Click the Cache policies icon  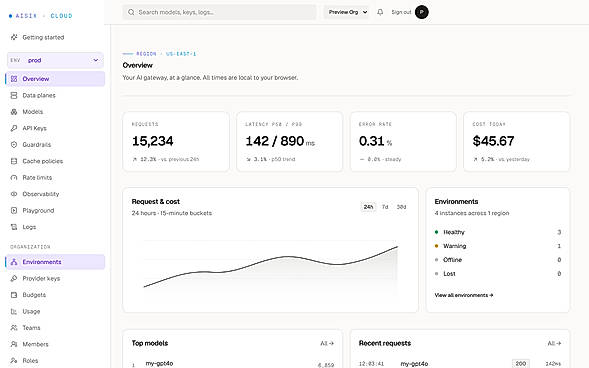pos(14,161)
